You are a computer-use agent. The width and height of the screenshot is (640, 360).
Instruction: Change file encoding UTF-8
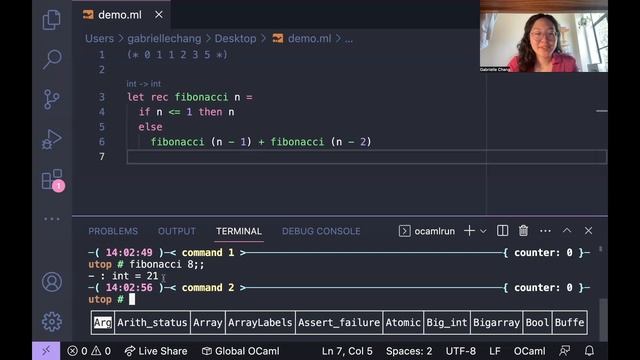click(460, 351)
